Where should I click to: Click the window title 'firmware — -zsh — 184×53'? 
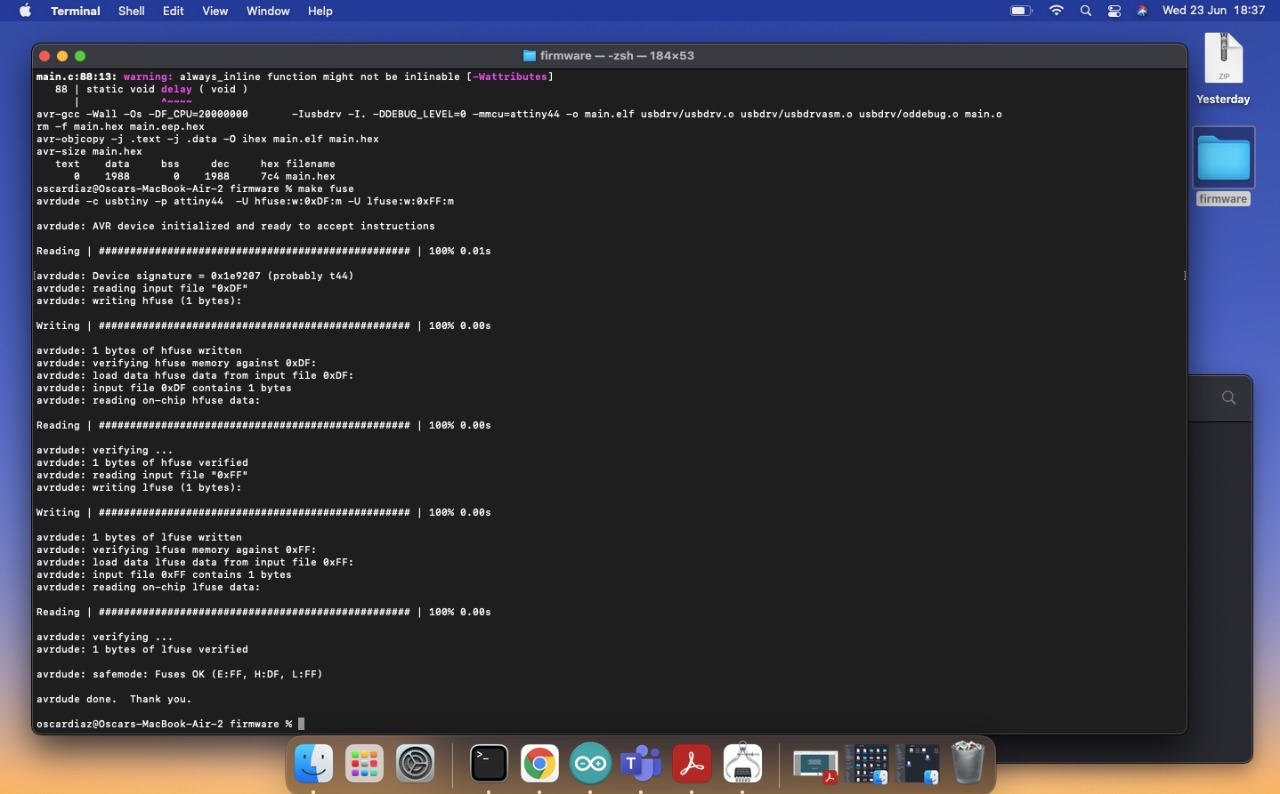tap(617, 56)
